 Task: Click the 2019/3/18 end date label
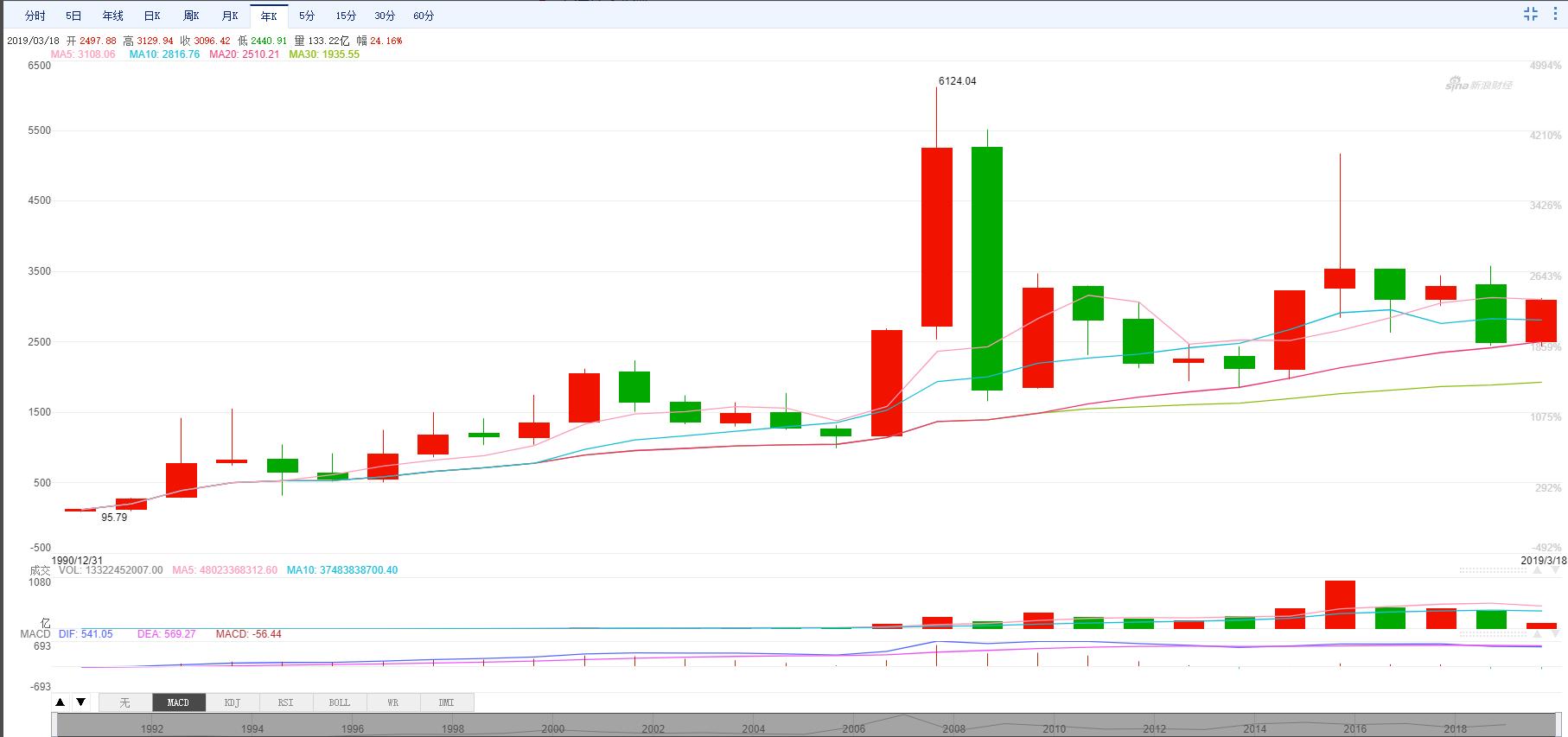(1544, 560)
